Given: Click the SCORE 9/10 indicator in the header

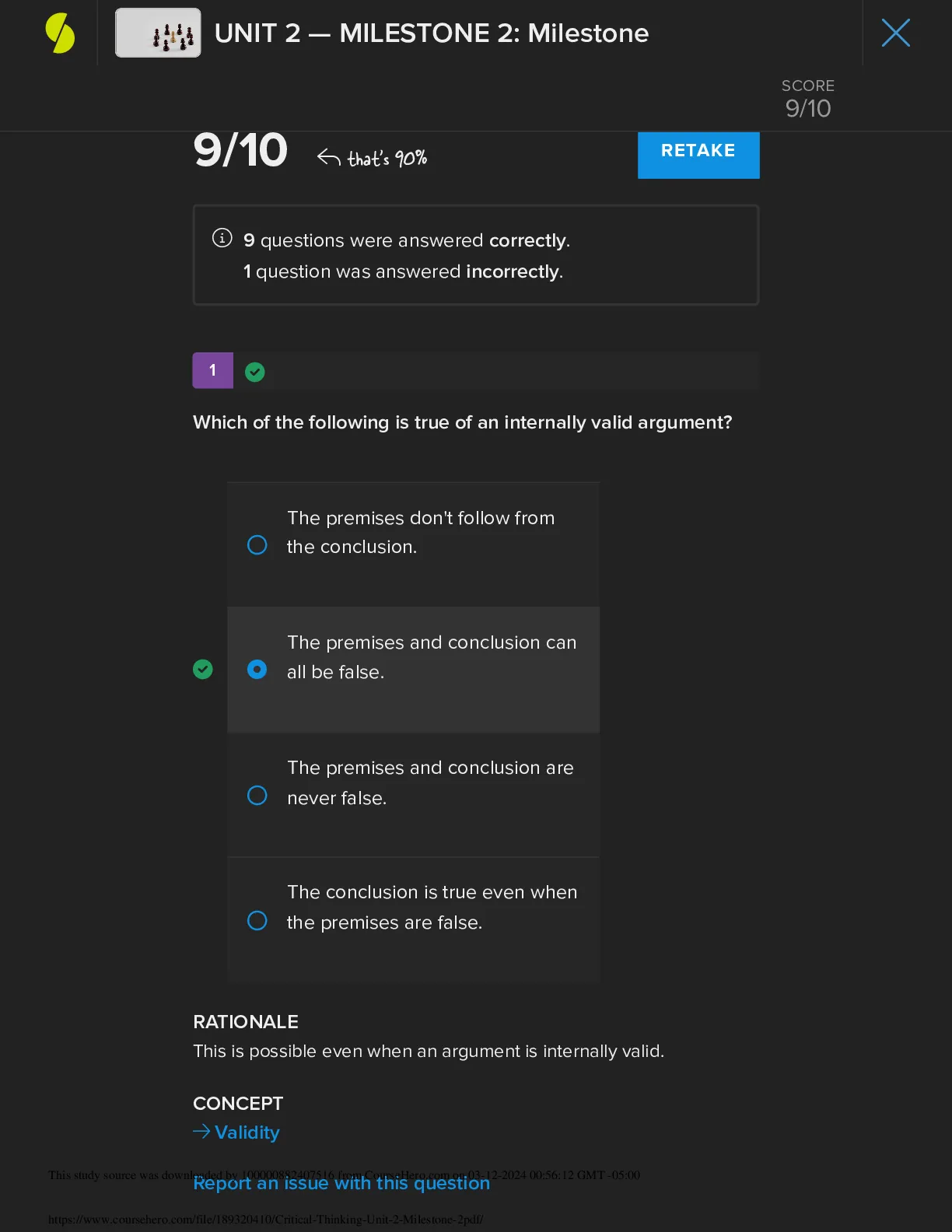Looking at the screenshot, I should click(808, 99).
